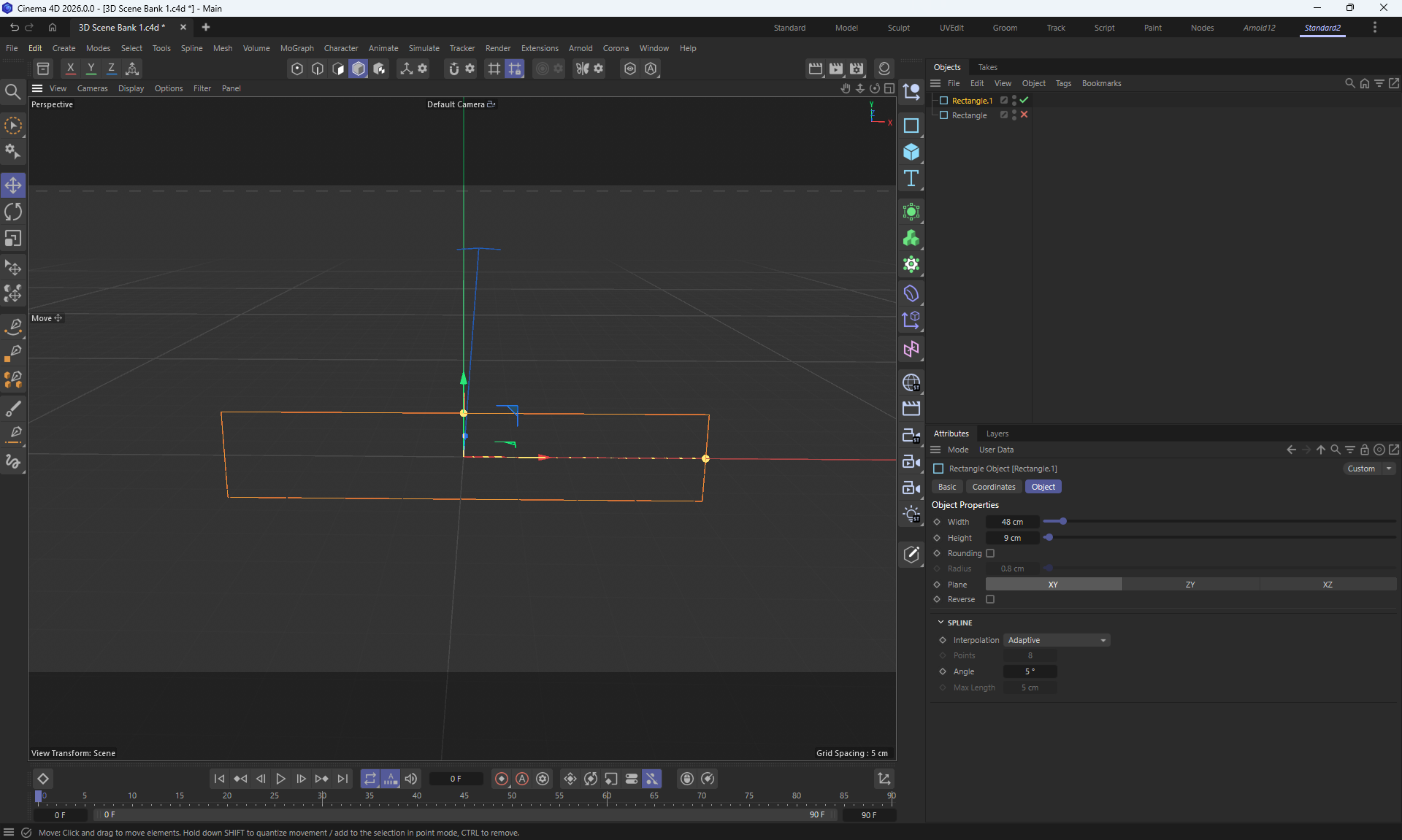Select the Rotate tool in left toolbar

[13, 212]
